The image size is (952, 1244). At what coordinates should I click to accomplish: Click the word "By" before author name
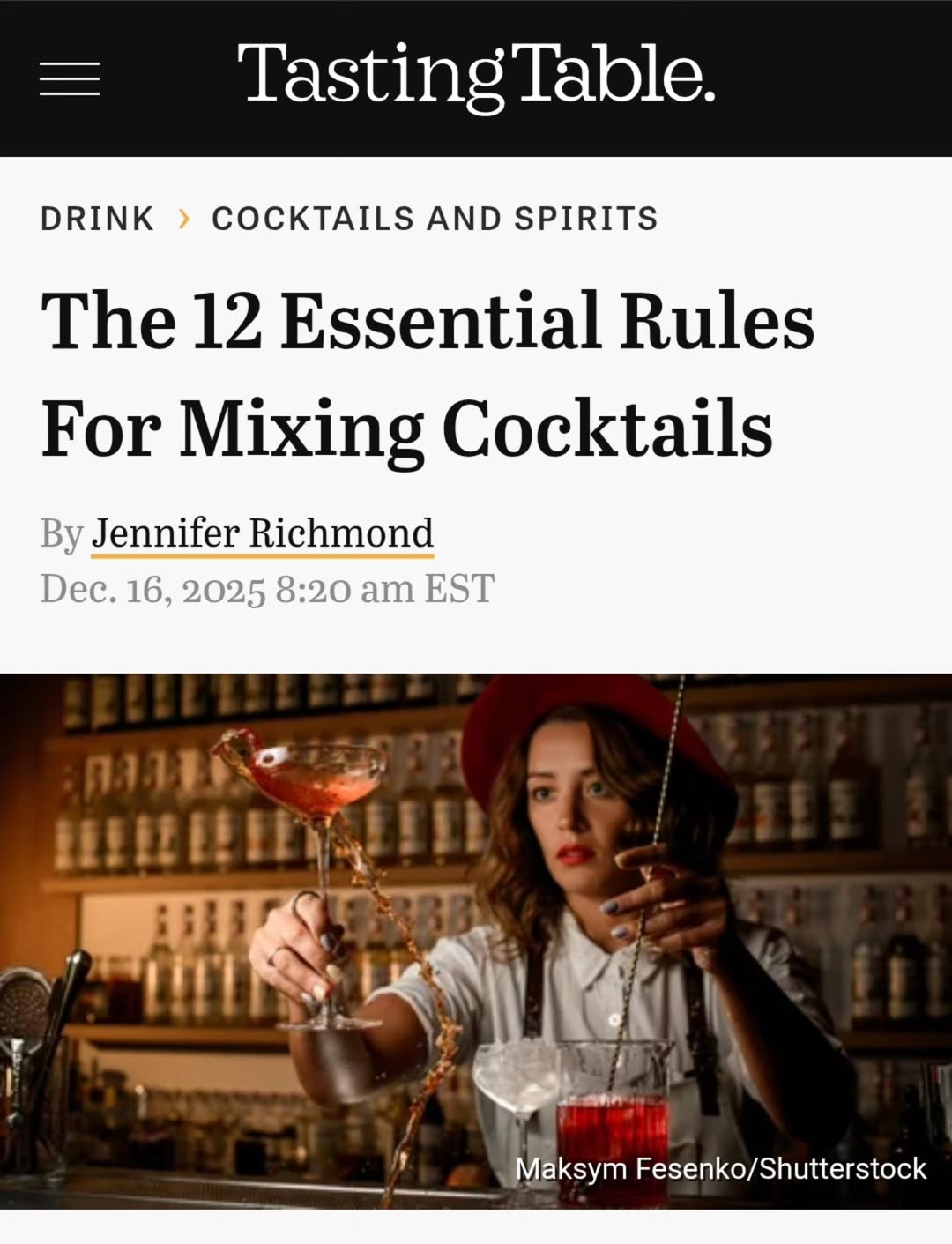point(62,534)
